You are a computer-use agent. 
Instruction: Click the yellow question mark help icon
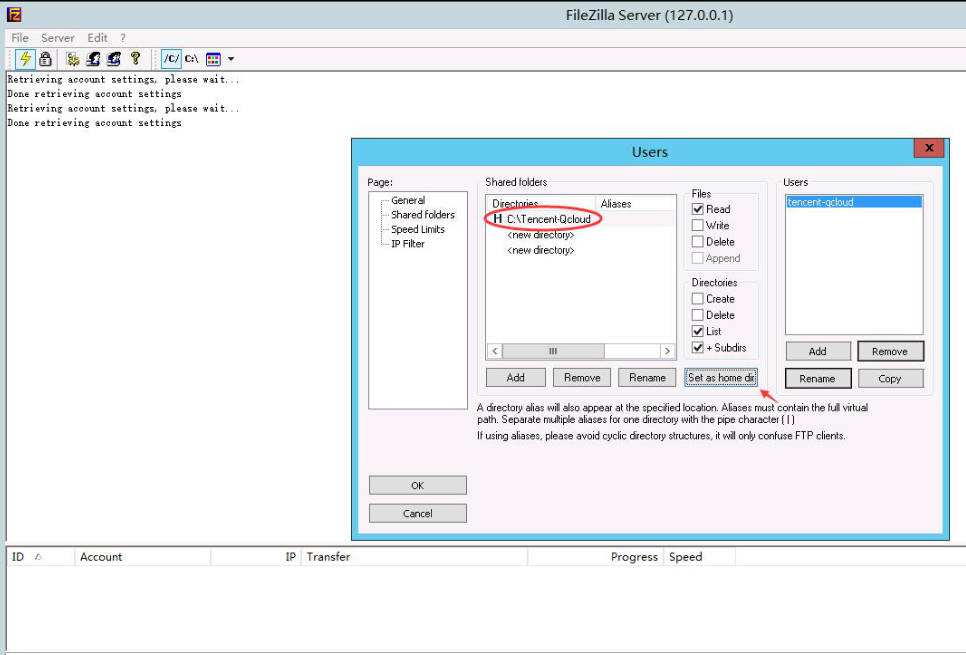[135, 59]
